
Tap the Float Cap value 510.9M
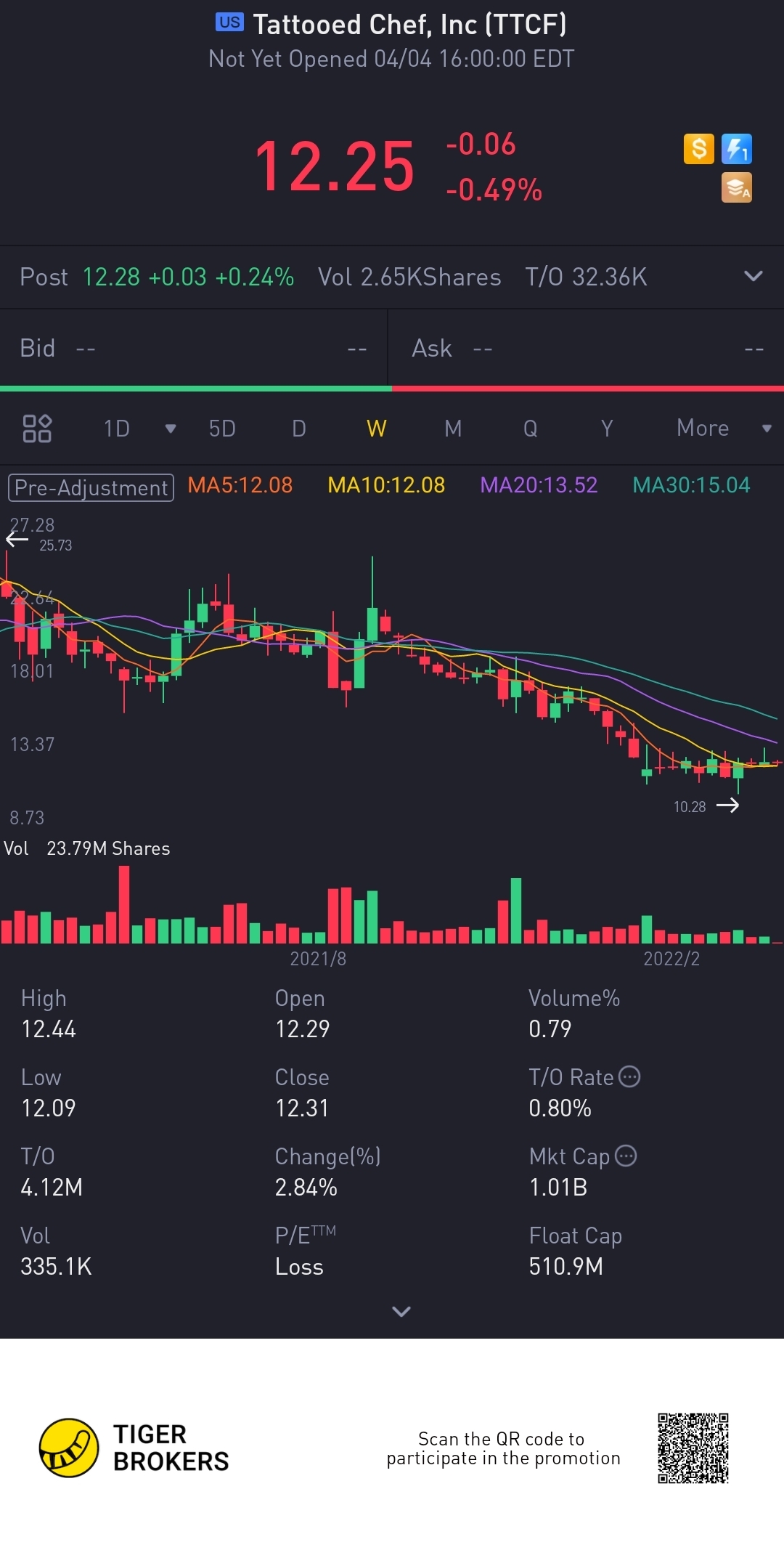565,1267
